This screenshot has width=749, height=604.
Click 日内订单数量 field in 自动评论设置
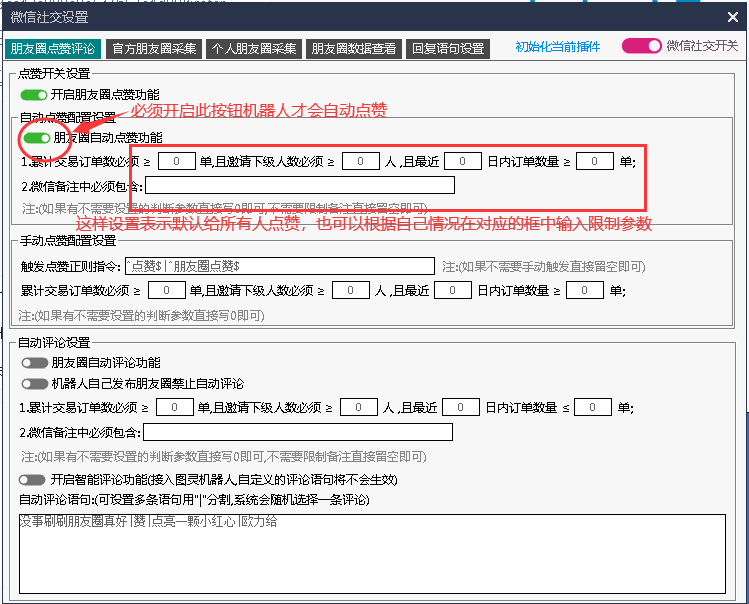[x=592, y=407]
